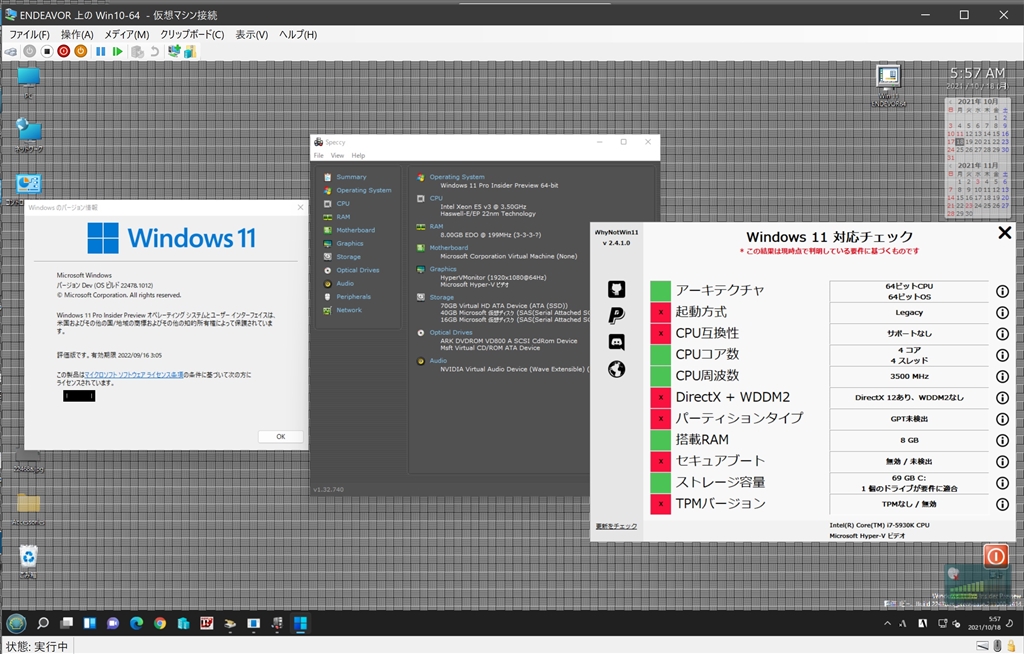The width and height of the screenshot is (1024, 654).
Task: Open Help menu in Speccy window
Action: 358,155
